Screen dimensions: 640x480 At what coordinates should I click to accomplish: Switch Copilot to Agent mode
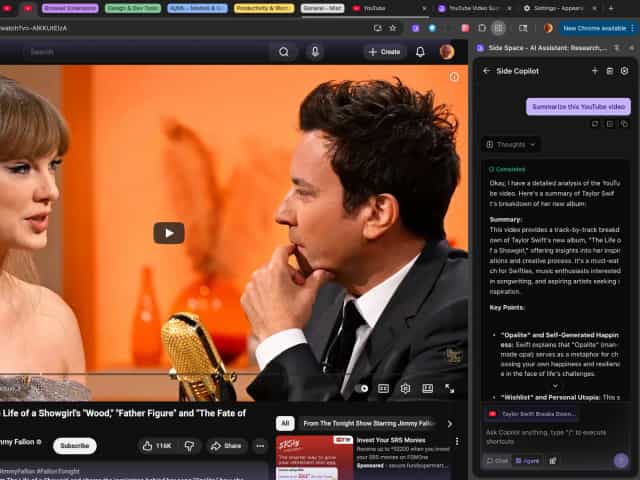(526, 461)
